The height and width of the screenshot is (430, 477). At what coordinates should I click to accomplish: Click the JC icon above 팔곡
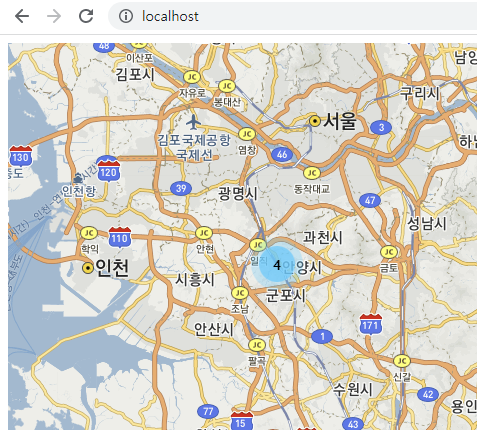pos(257,345)
